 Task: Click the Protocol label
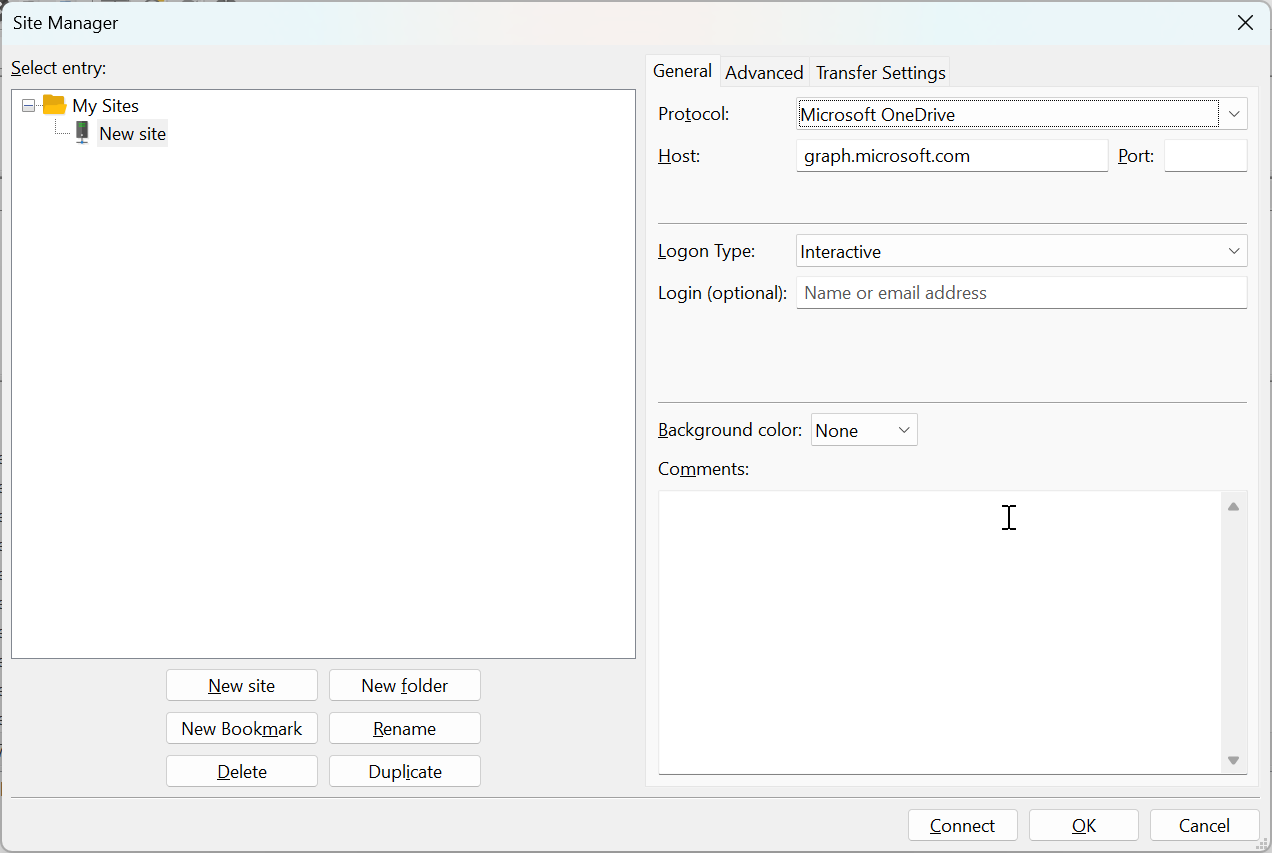pos(694,114)
